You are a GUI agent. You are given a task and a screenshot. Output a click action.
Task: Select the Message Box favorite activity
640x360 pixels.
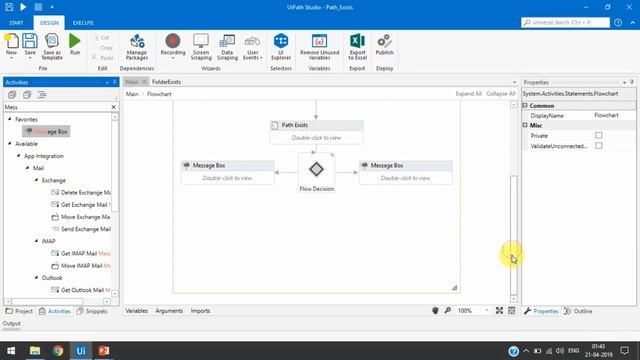pyautogui.click(x=46, y=131)
